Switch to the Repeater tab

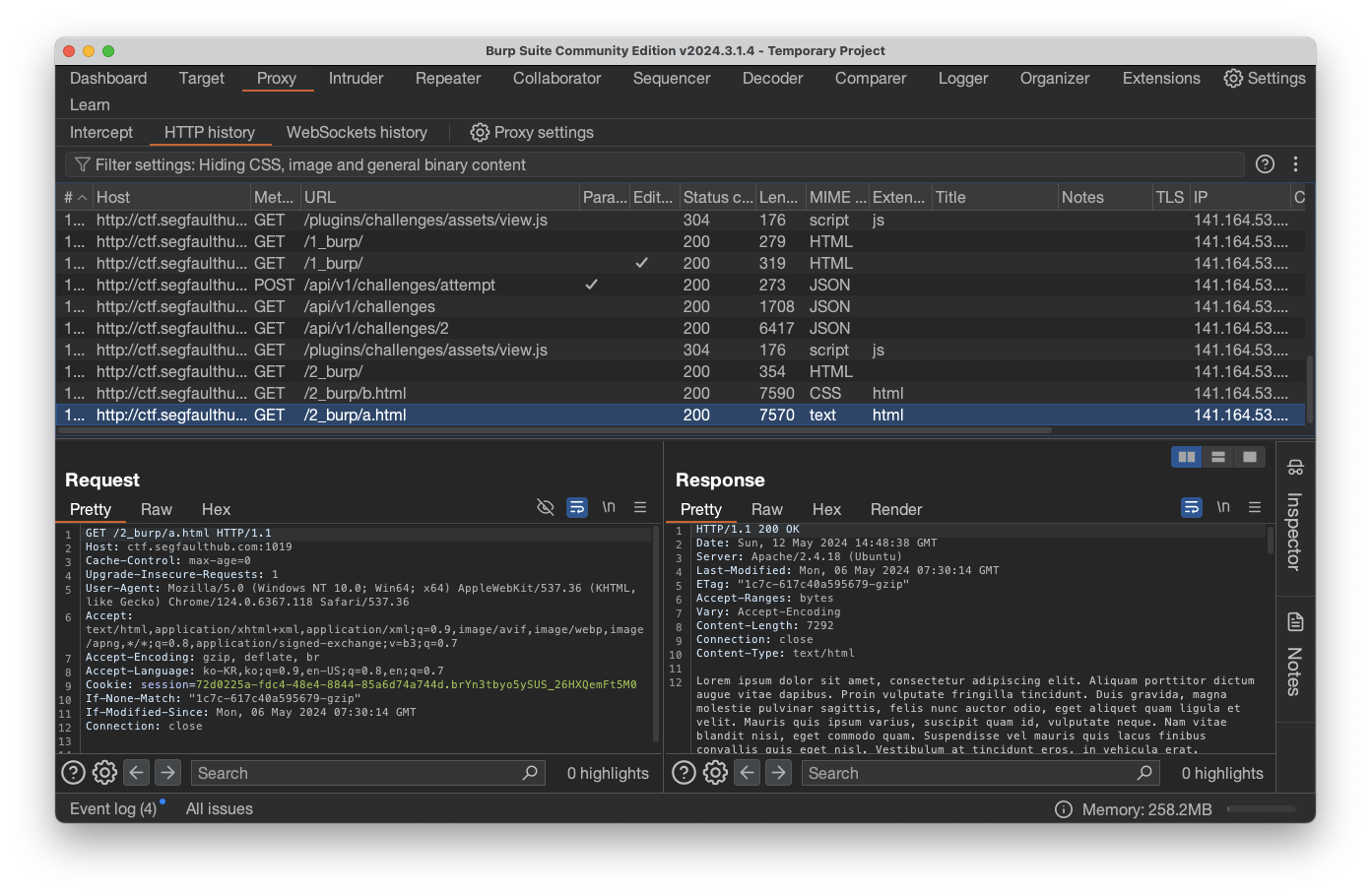448,78
